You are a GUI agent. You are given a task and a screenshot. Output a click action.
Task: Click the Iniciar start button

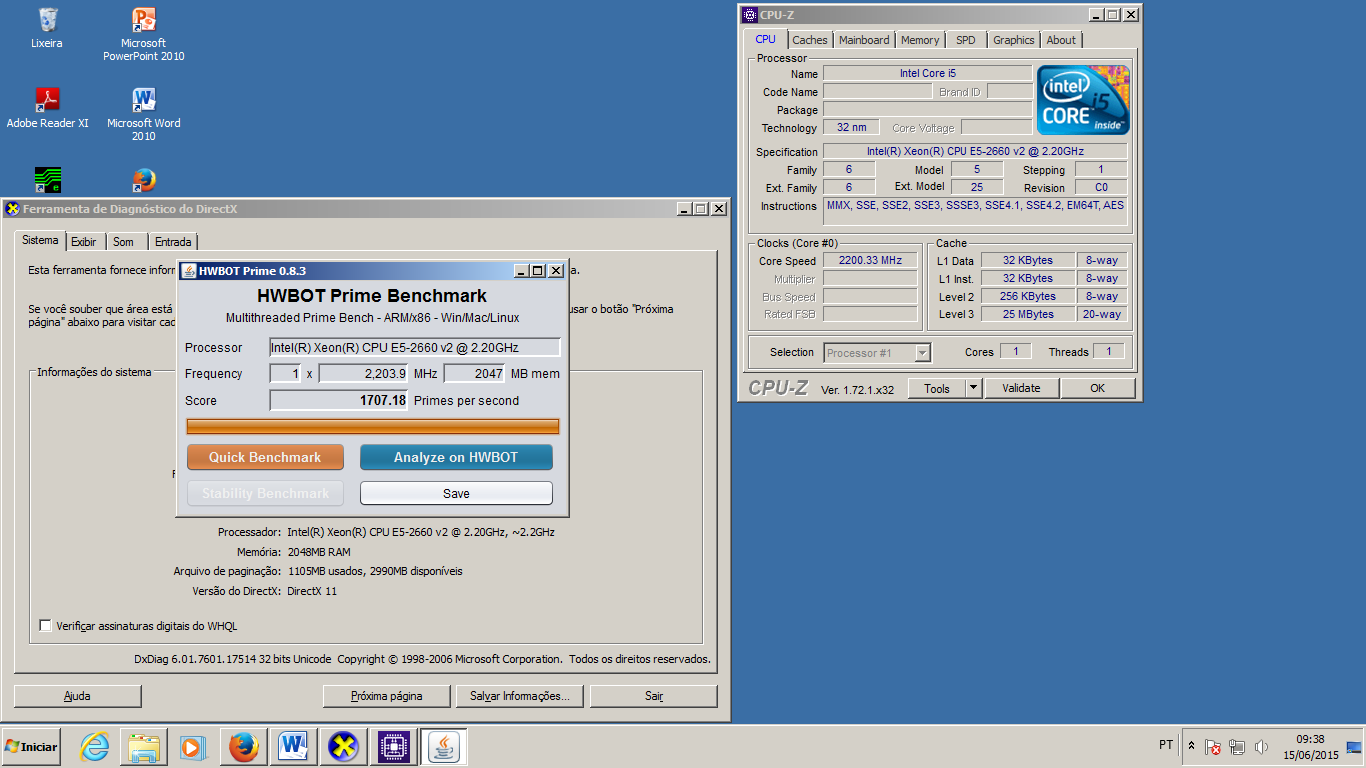point(31,746)
